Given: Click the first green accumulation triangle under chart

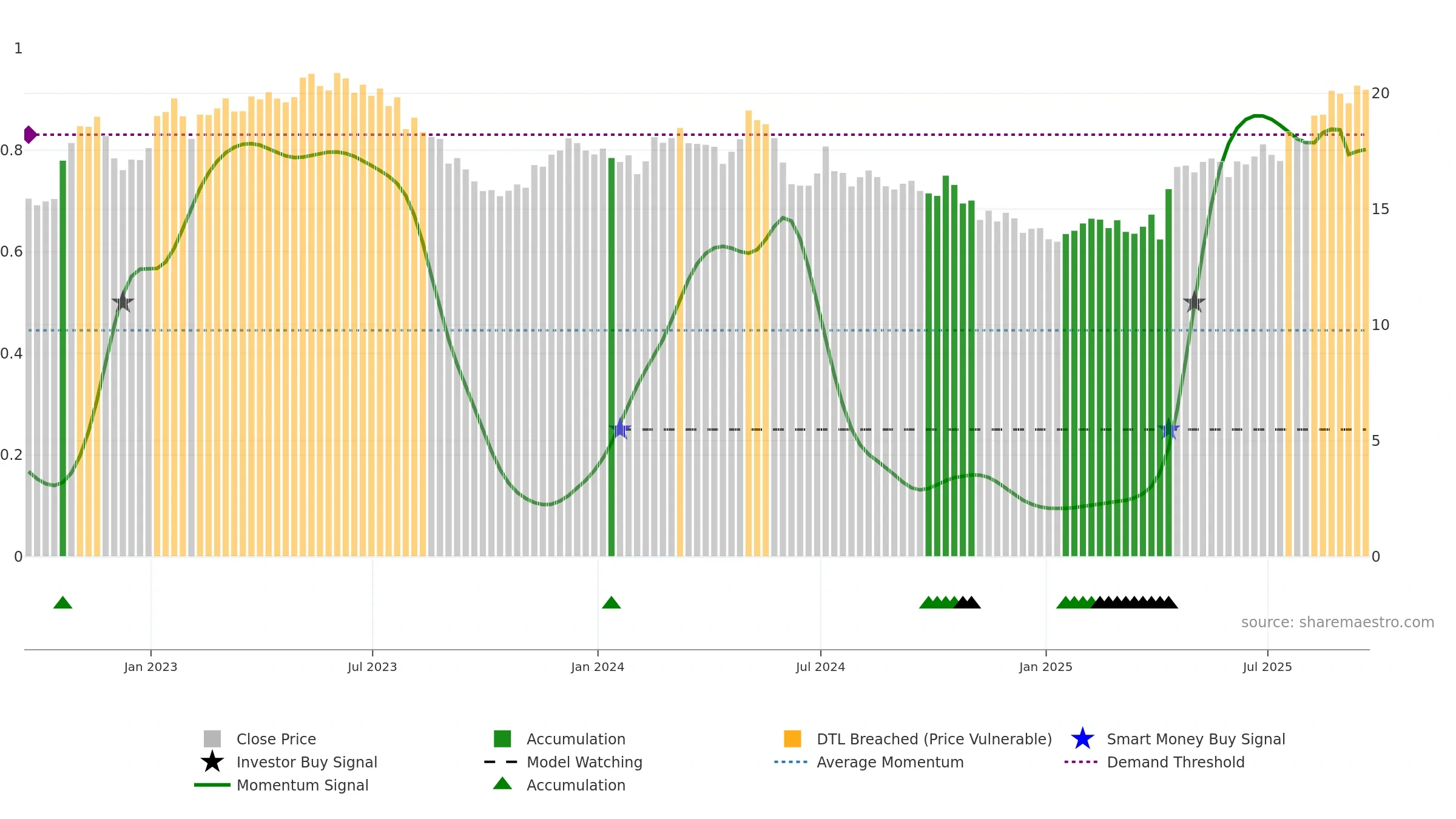Looking at the screenshot, I should pos(63,602).
